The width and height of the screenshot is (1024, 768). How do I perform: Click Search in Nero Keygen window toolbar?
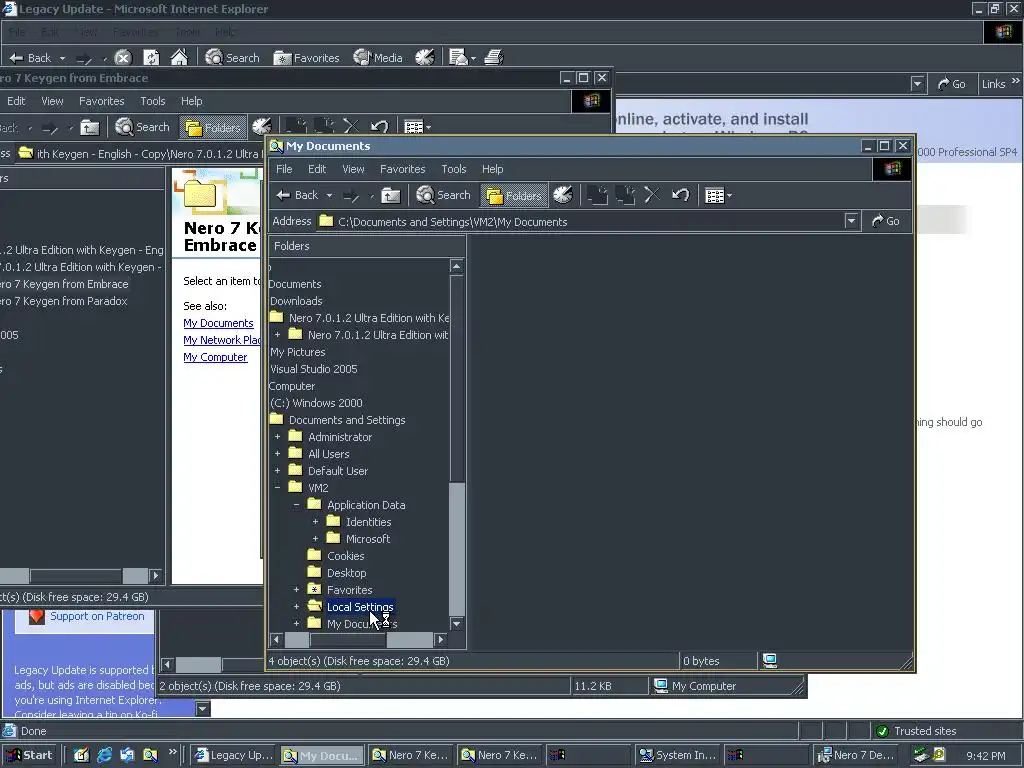coord(142,127)
